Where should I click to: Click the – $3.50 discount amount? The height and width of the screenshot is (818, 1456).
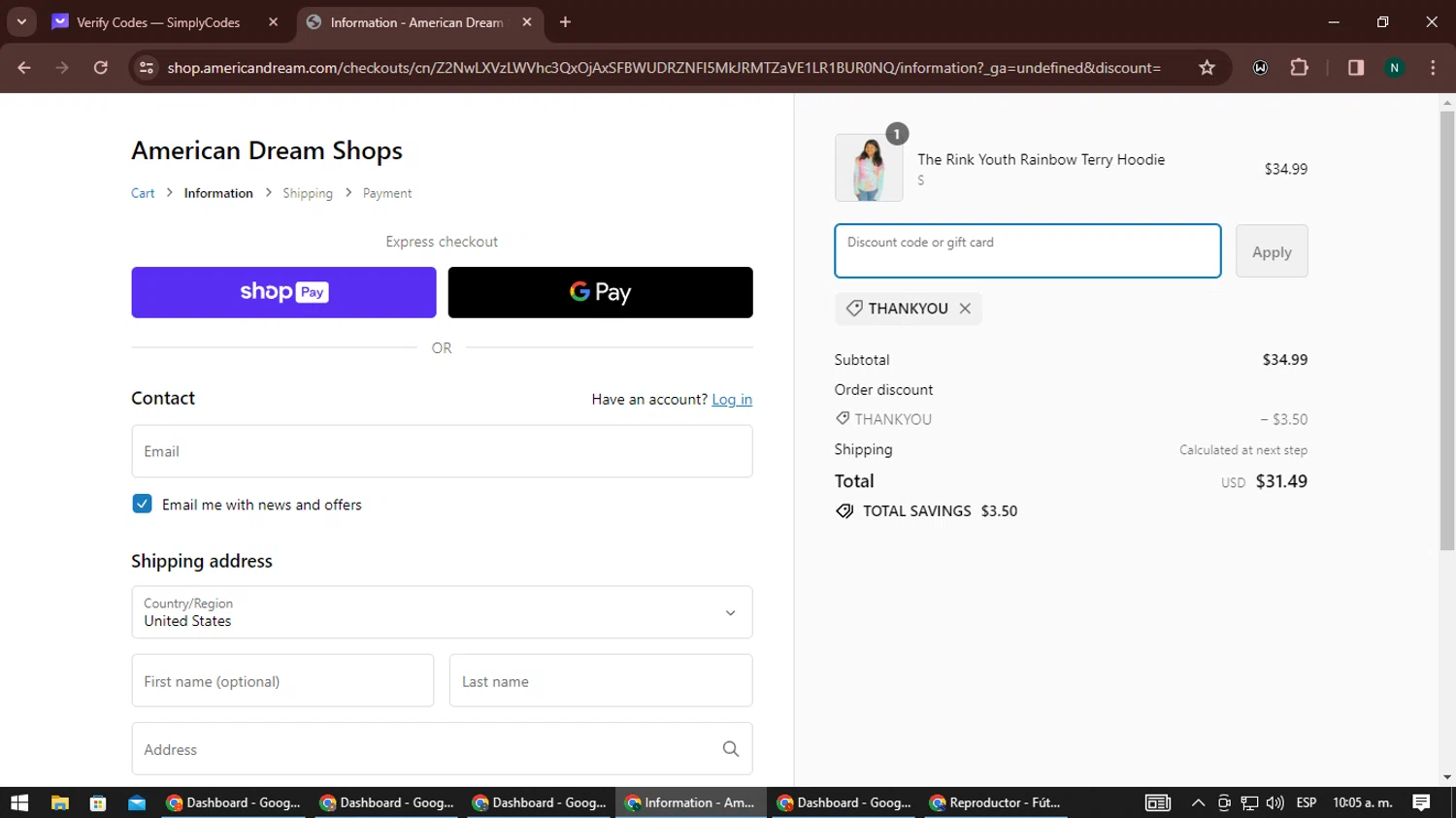1284,419
